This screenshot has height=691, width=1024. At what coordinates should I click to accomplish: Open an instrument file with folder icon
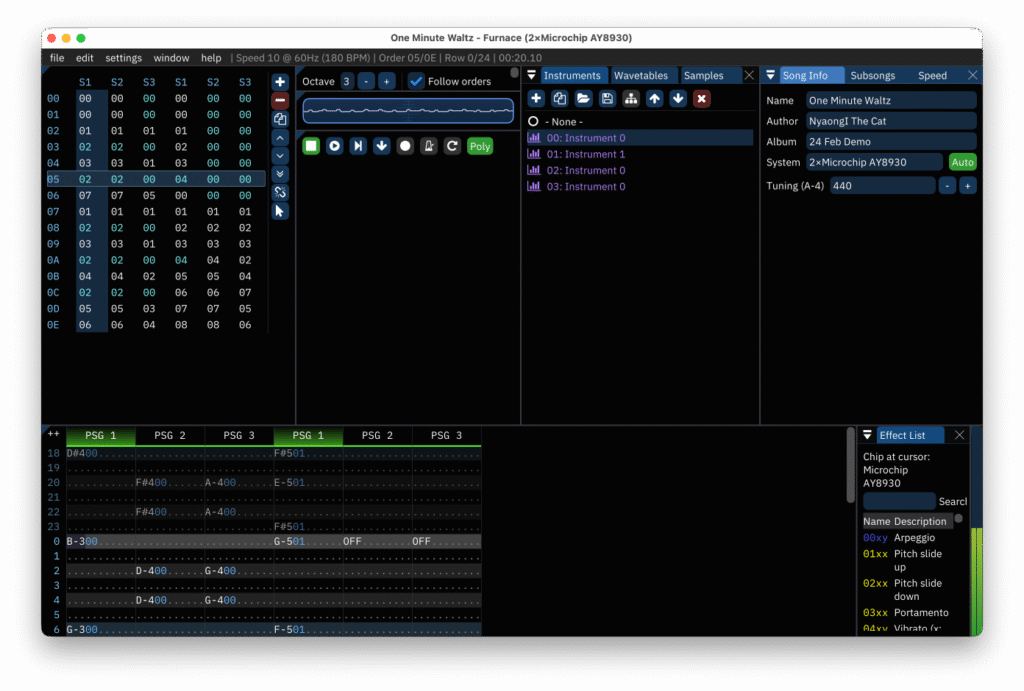coord(583,98)
